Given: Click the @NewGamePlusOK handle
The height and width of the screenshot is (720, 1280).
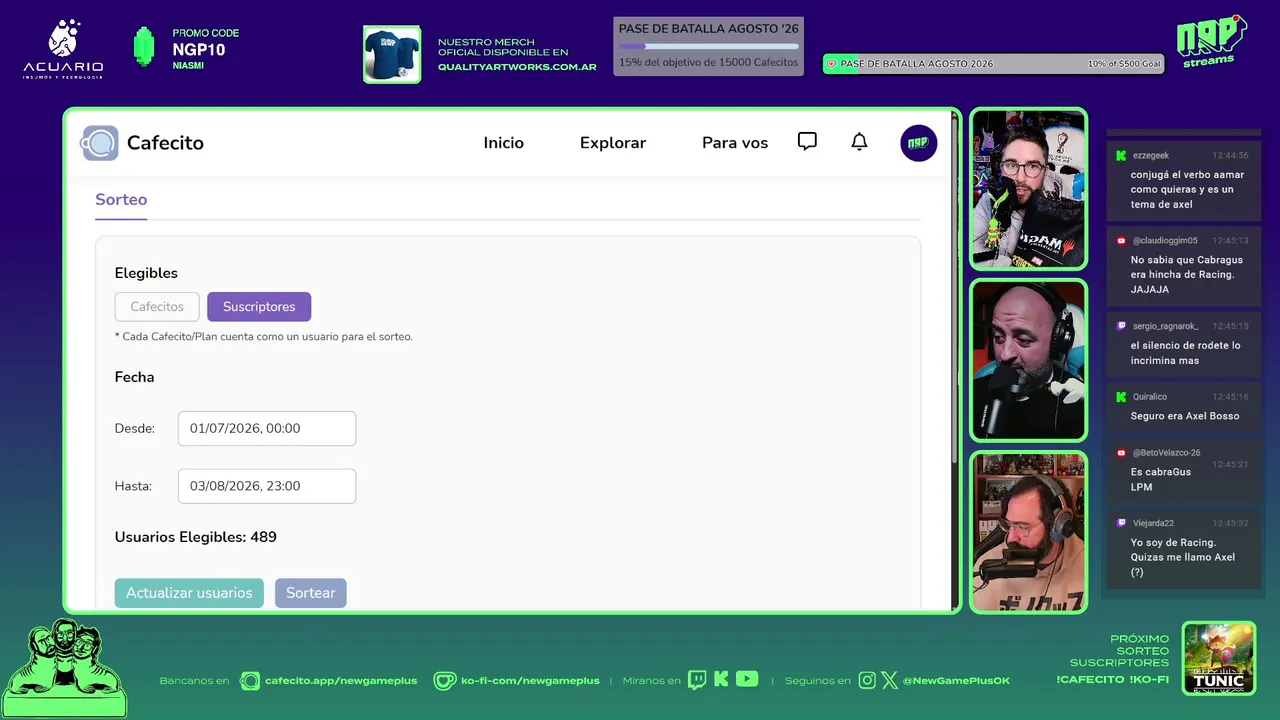Looking at the screenshot, I should 956,681.
